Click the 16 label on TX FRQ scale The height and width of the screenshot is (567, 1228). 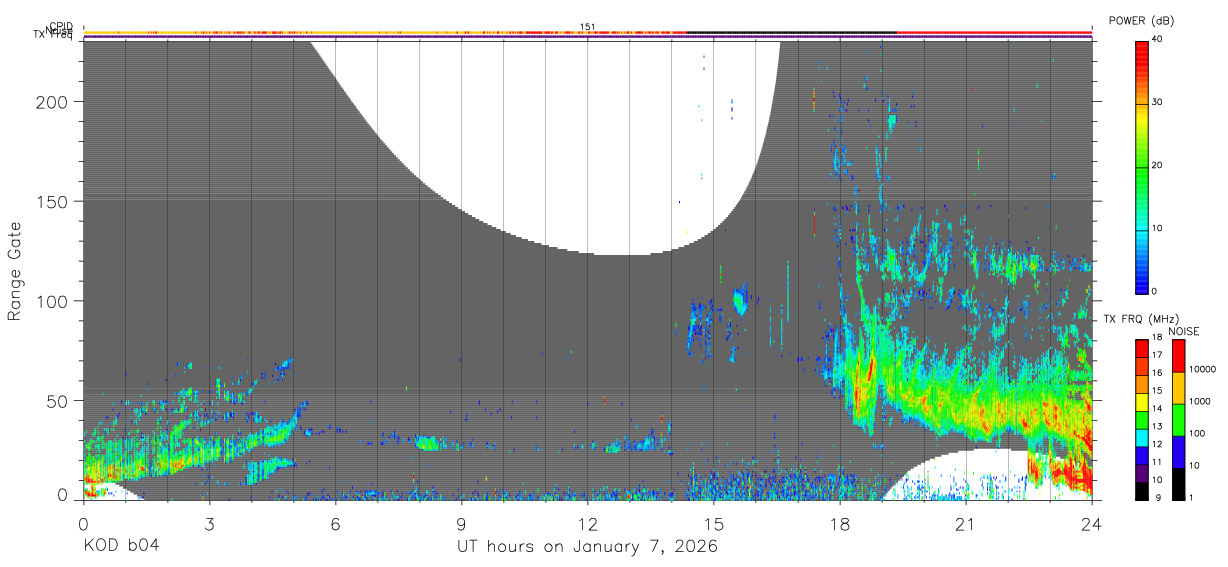pos(1158,372)
